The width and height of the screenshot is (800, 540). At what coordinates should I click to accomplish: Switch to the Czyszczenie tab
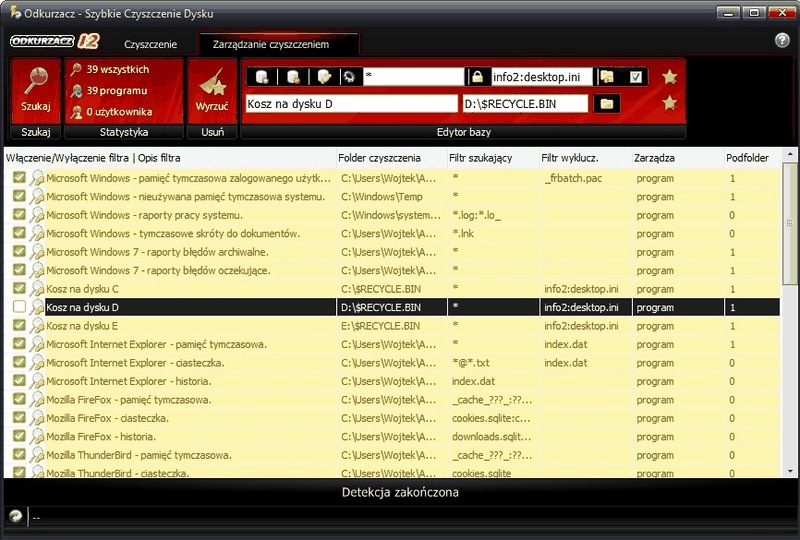[151, 44]
